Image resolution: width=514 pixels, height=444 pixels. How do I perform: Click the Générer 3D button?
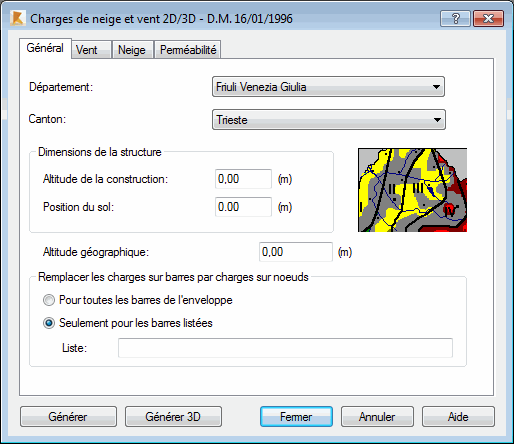(173, 417)
